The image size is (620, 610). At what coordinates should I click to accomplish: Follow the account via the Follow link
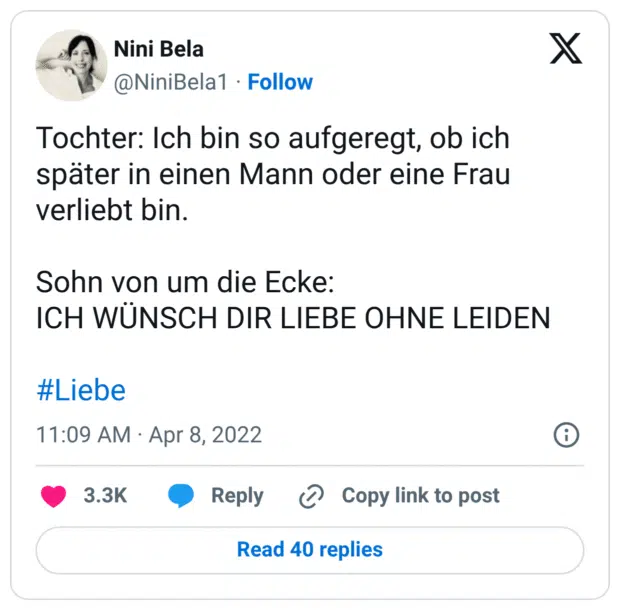tap(280, 82)
